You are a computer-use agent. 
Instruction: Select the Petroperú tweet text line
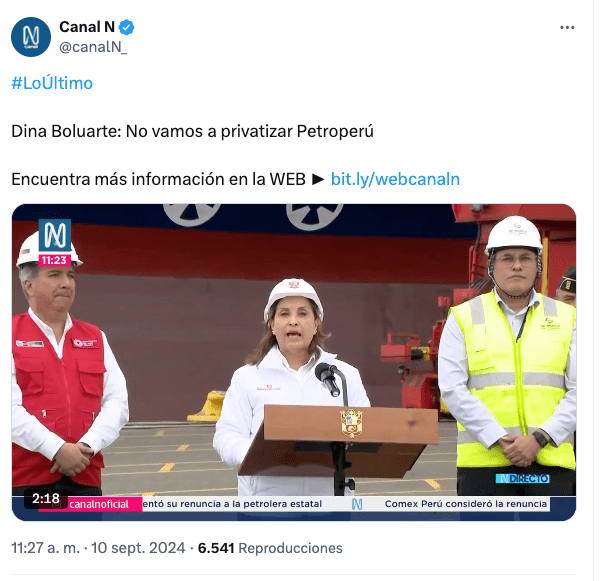click(x=192, y=131)
